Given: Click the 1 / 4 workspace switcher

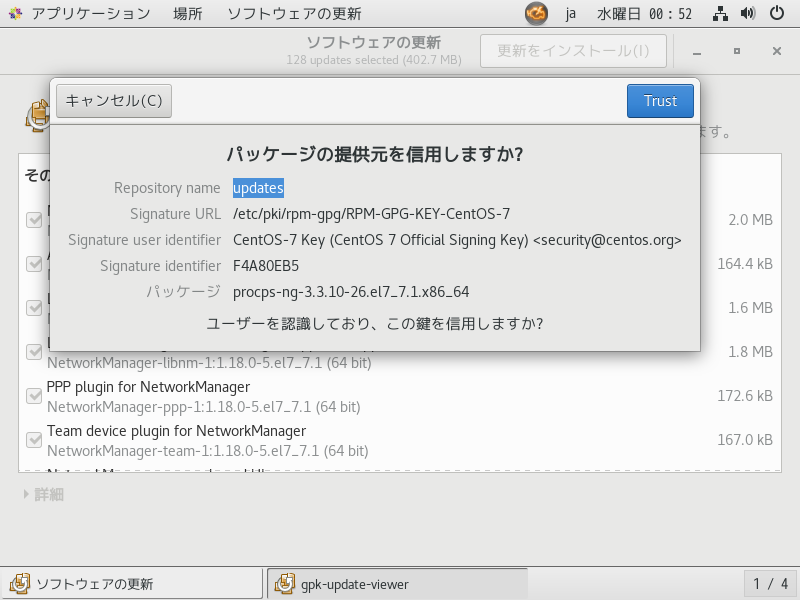Looking at the screenshot, I should click(x=770, y=583).
